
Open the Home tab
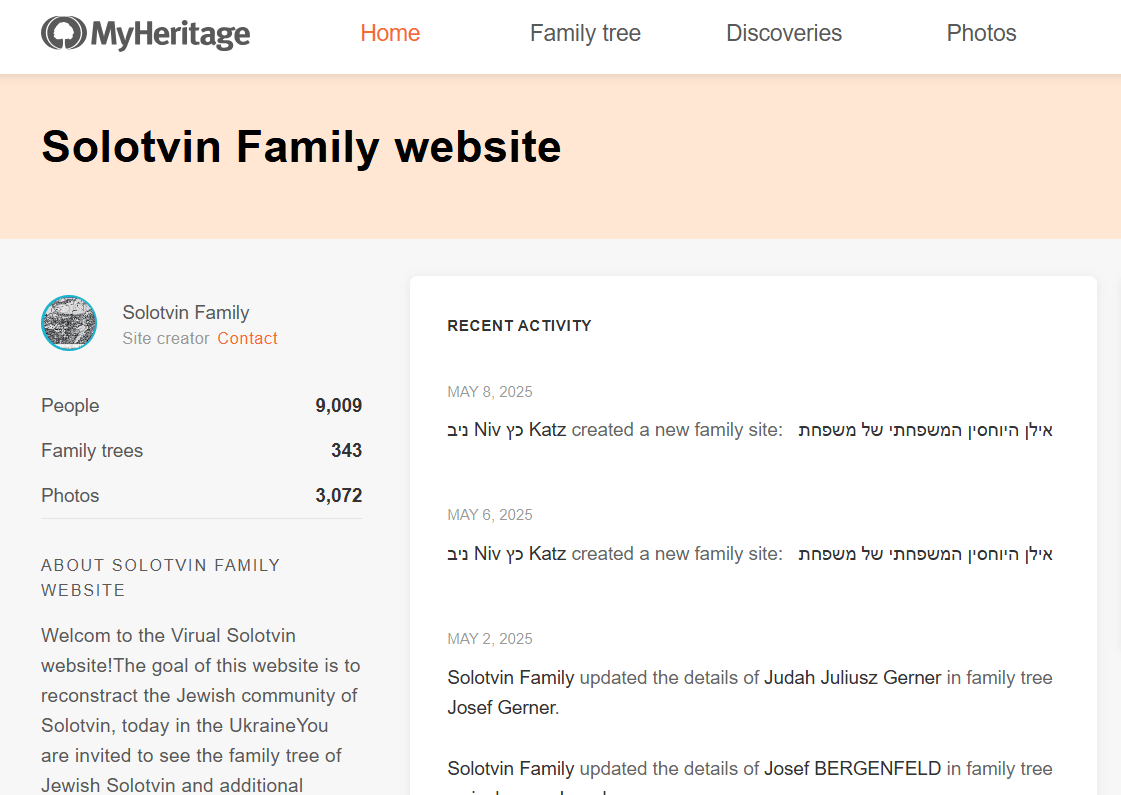point(390,33)
